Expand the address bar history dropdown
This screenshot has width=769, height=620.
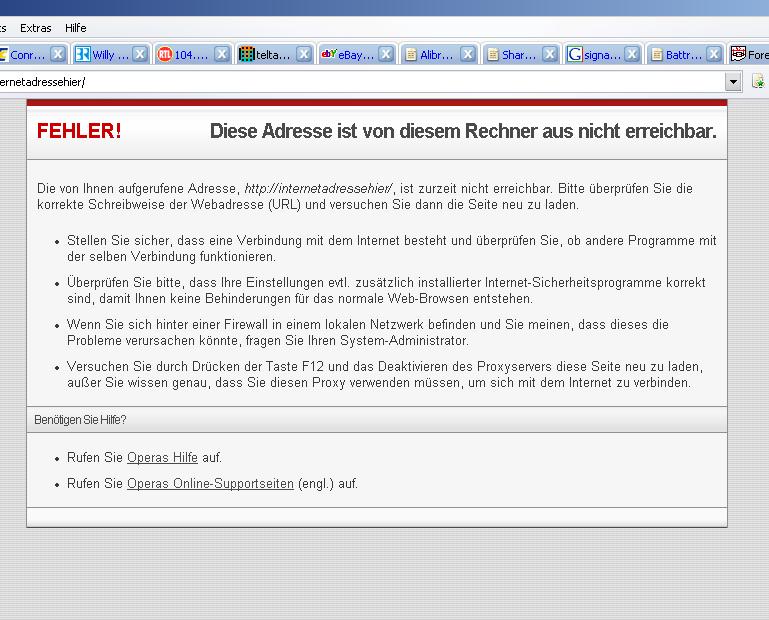click(x=733, y=82)
